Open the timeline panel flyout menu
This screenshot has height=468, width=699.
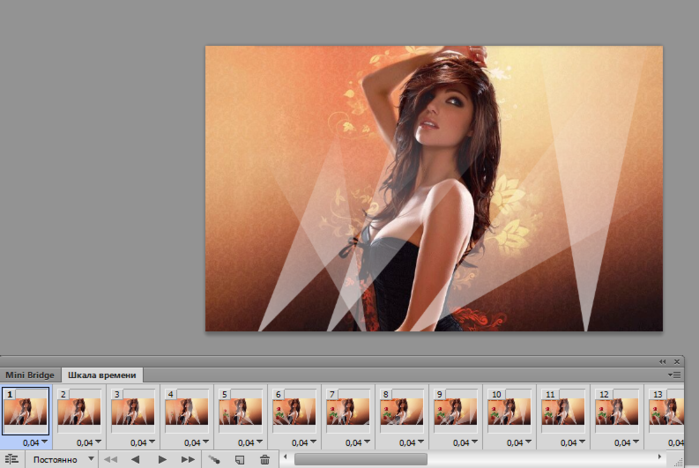click(674, 375)
